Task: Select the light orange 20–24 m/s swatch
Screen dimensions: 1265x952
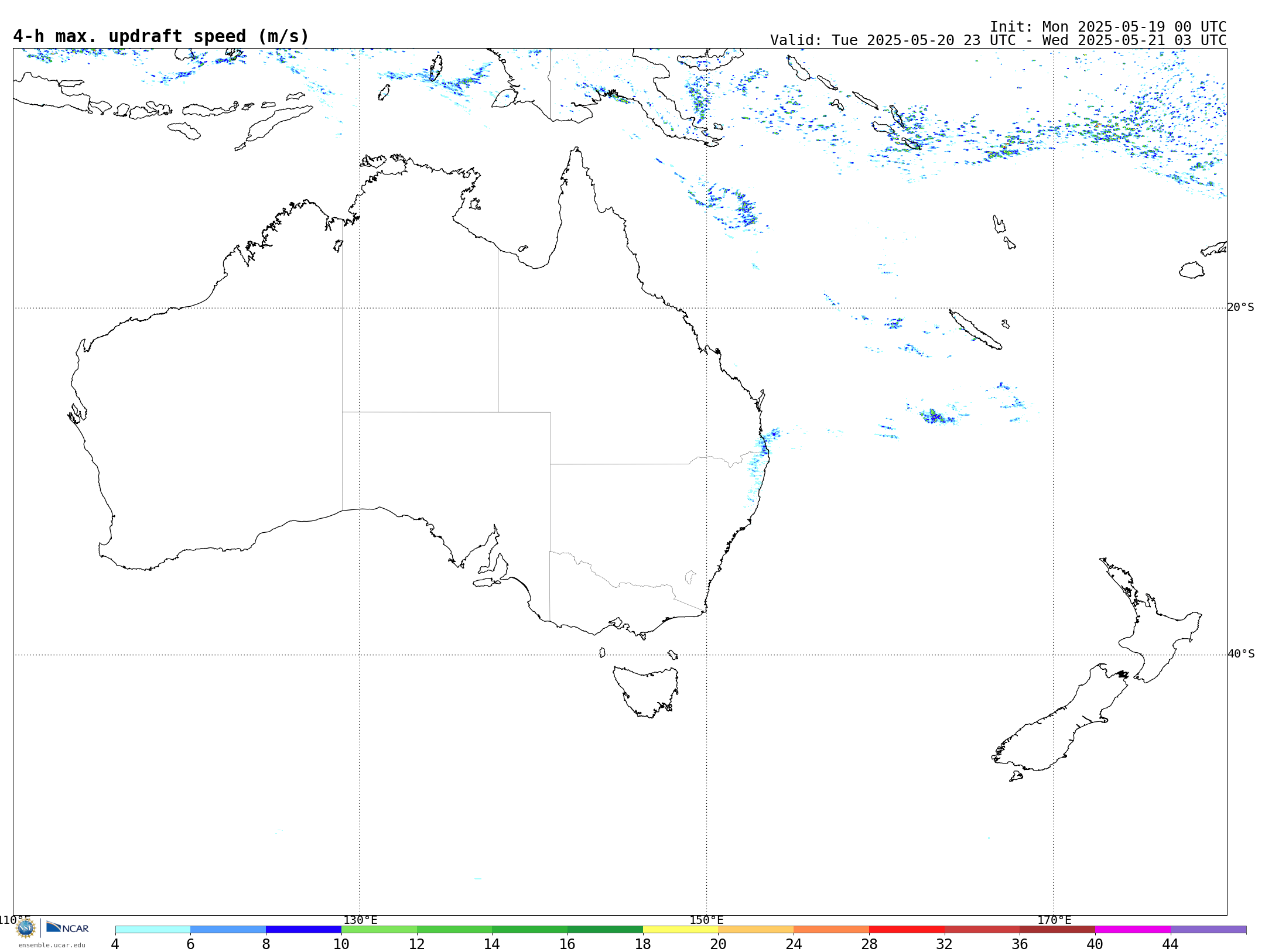Action: coord(756,930)
